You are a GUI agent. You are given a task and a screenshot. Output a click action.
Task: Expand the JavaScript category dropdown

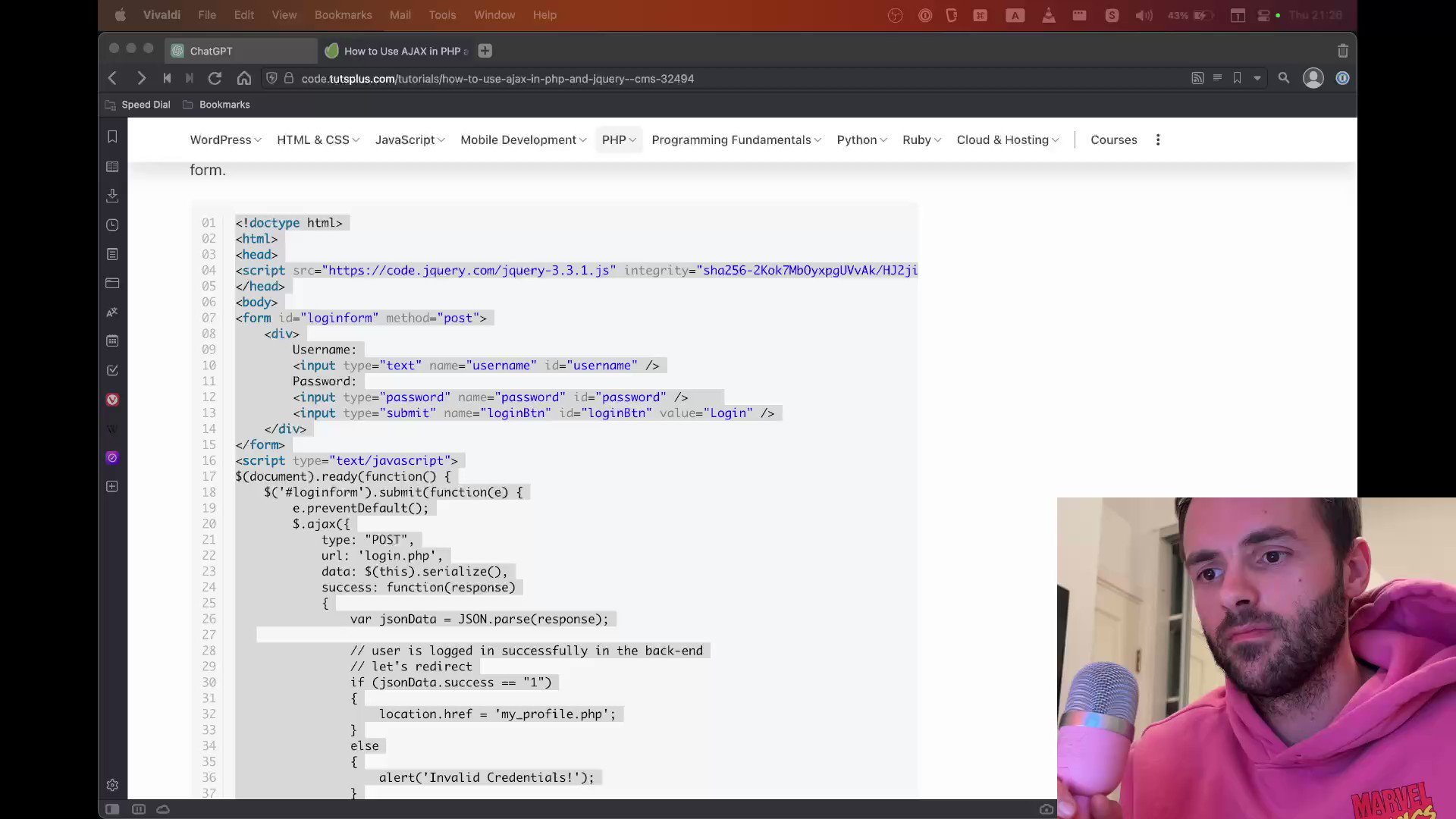[x=409, y=140]
